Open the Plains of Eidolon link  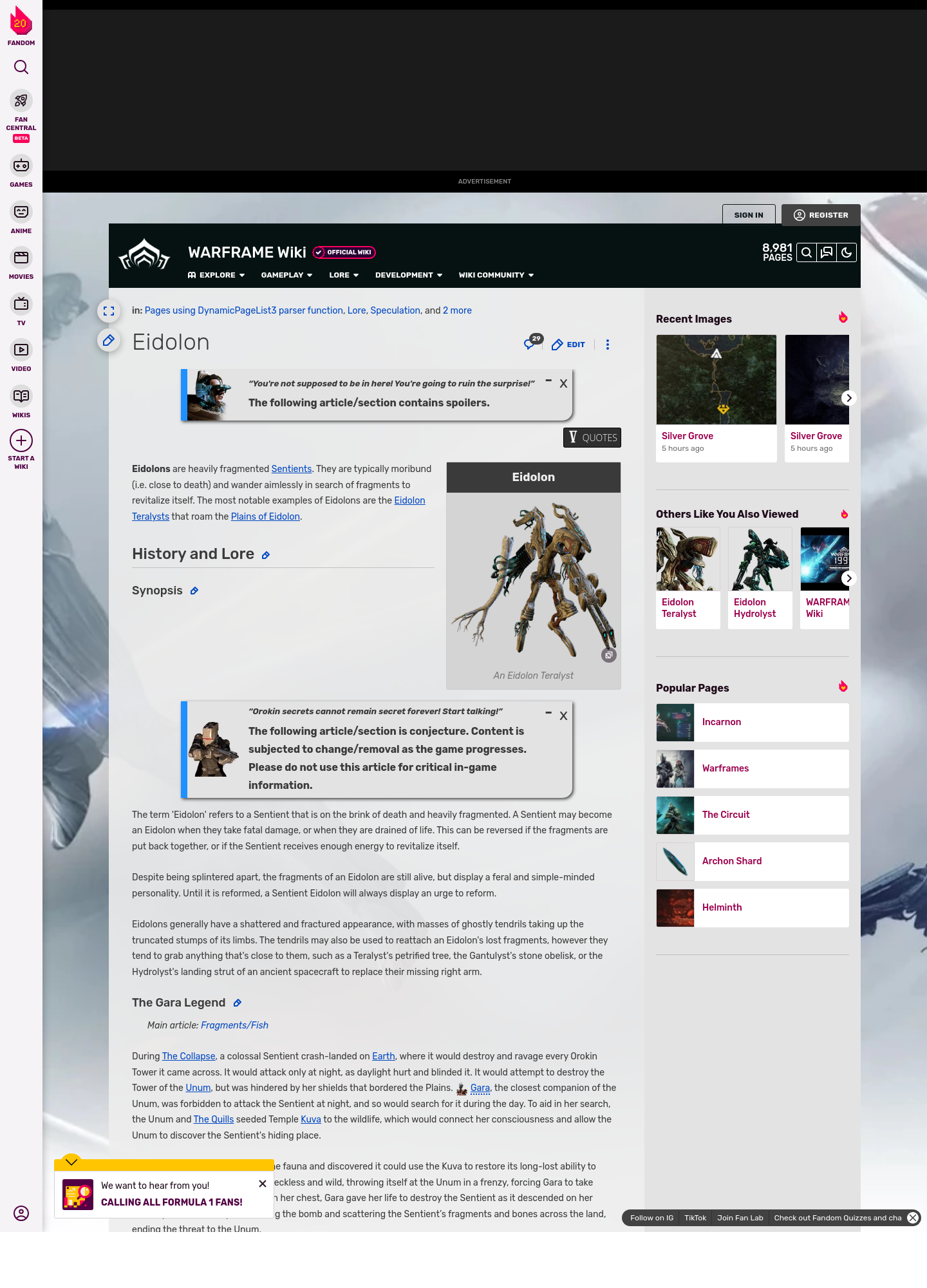tap(265, 516)
